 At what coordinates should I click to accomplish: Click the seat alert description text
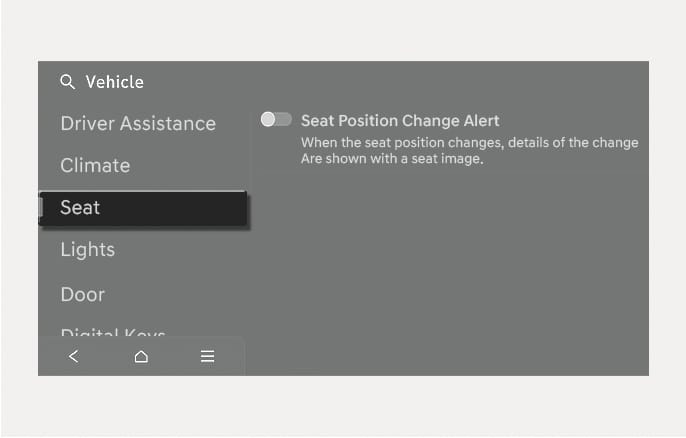(469, 150)
